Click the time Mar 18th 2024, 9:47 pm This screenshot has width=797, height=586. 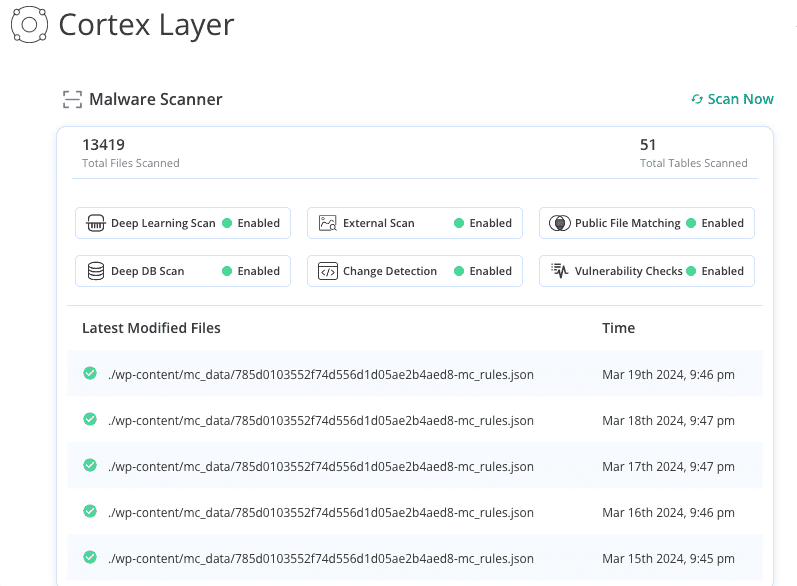[x=668, y=421]
